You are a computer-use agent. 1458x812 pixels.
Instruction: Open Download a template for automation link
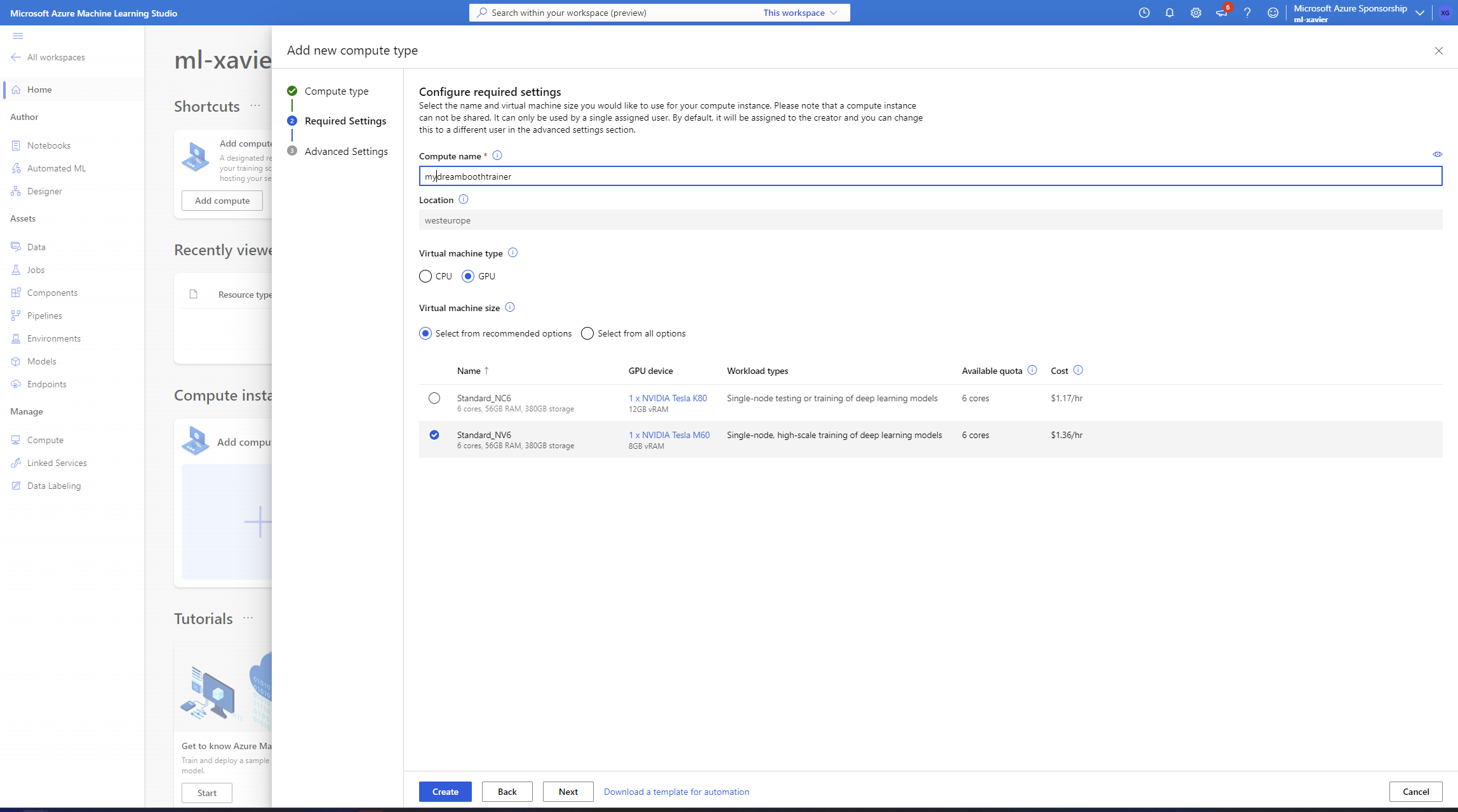(x=676, y=792)
